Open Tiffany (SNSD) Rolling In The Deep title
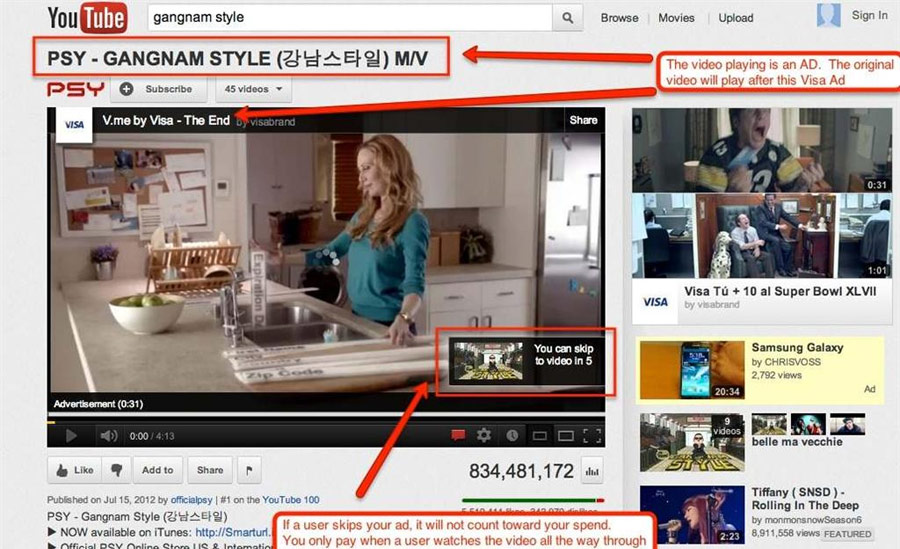This screenshot has width=900, height=549. click(x=805, y=498)
